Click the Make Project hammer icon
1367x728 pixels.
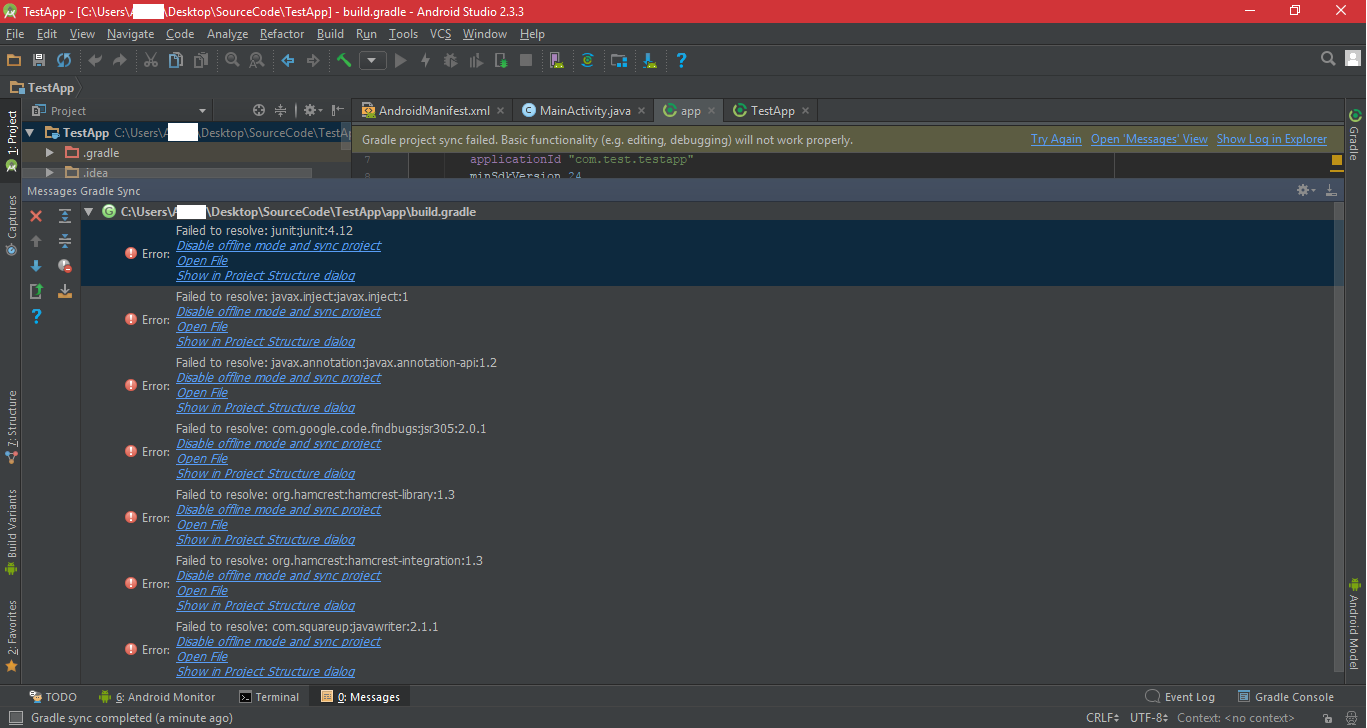[x=343, y=61]
